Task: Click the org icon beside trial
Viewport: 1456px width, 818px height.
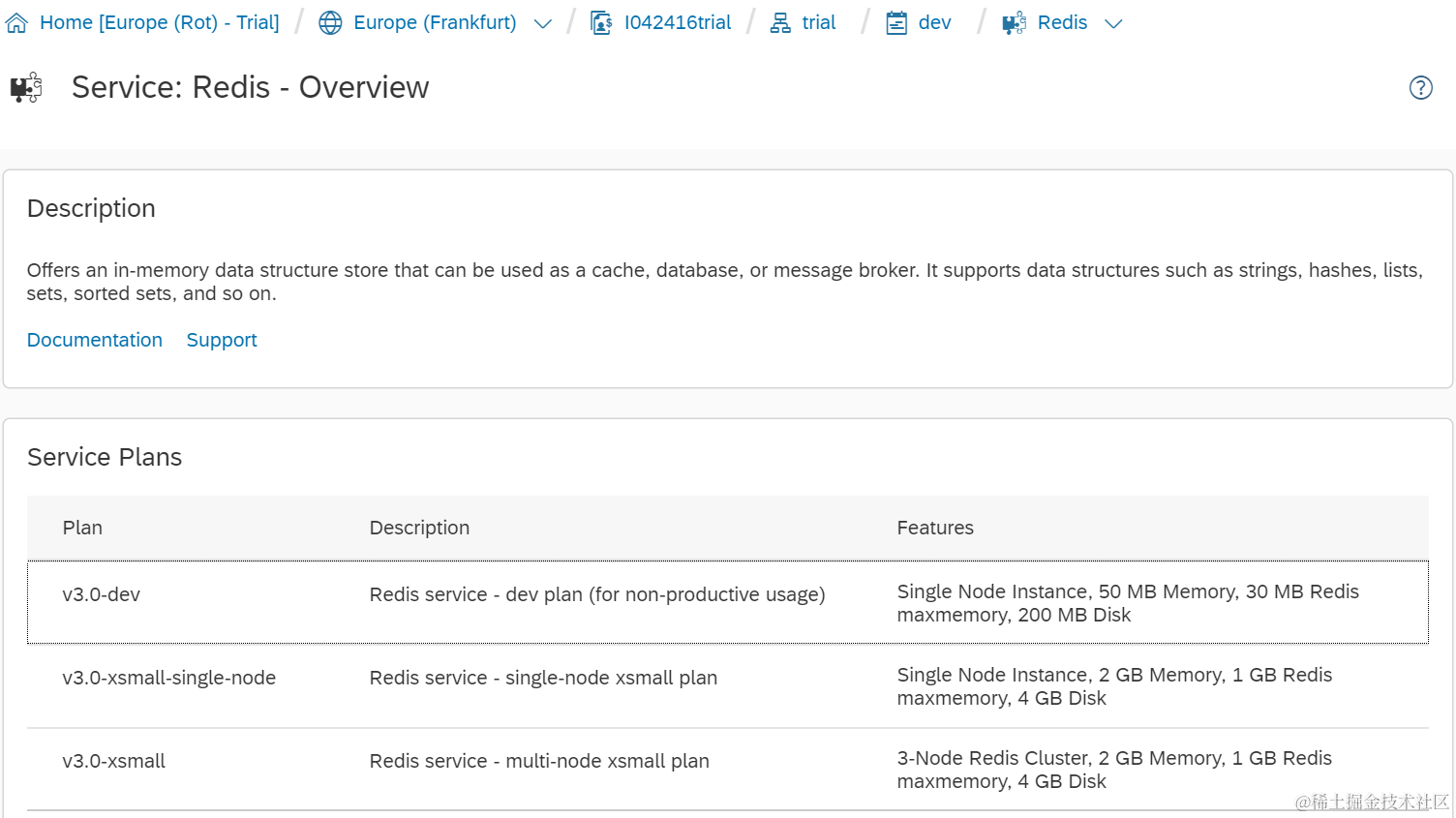Action: point(780,23)
